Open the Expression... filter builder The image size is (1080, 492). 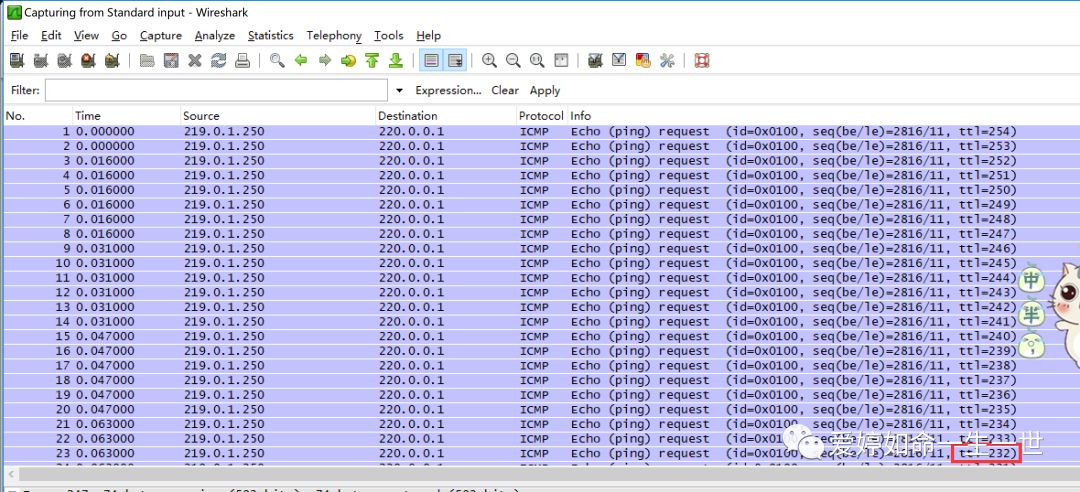(x=448, y=90)
